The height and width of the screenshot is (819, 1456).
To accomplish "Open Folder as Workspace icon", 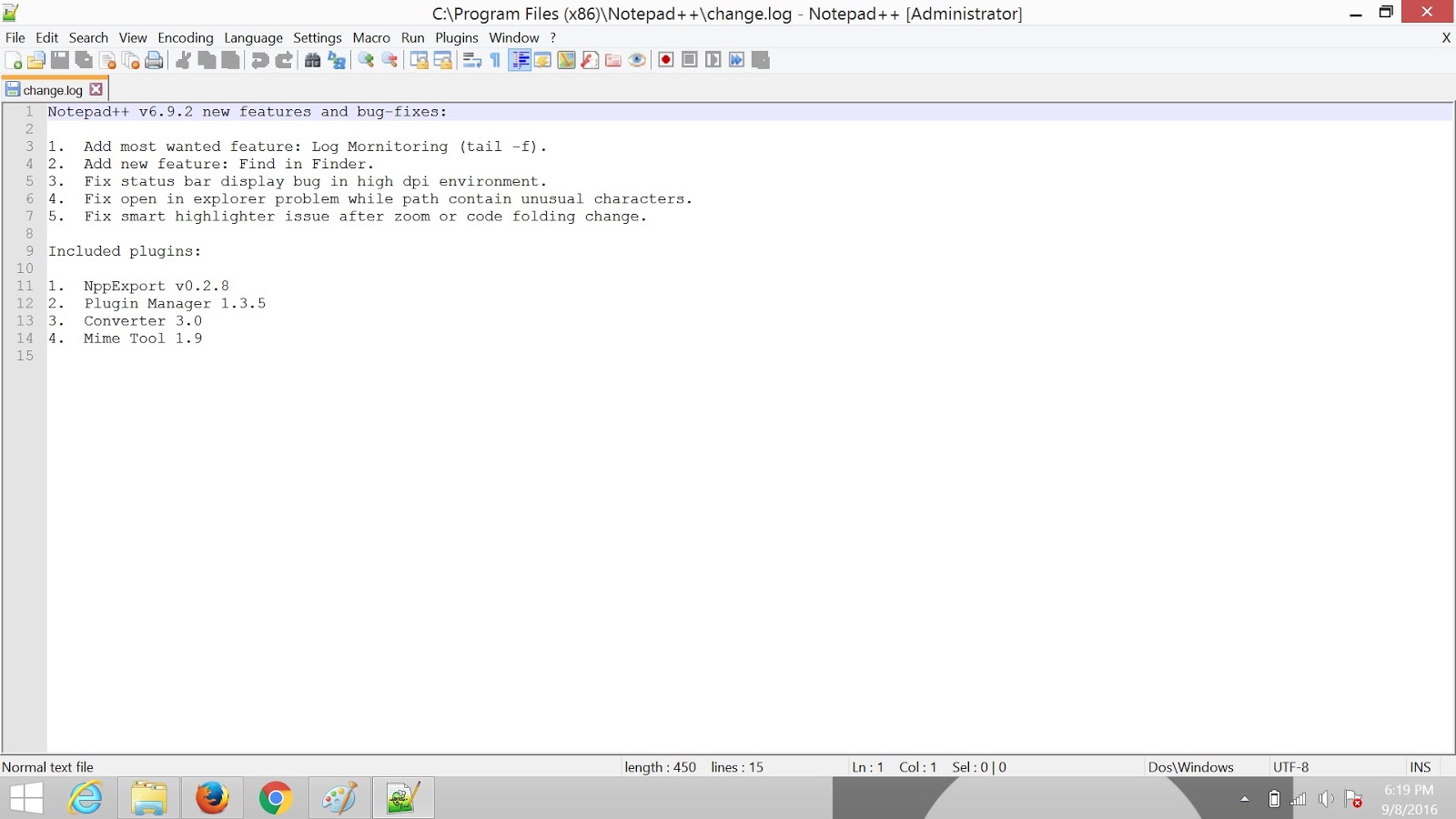I will tap(613, 60).
